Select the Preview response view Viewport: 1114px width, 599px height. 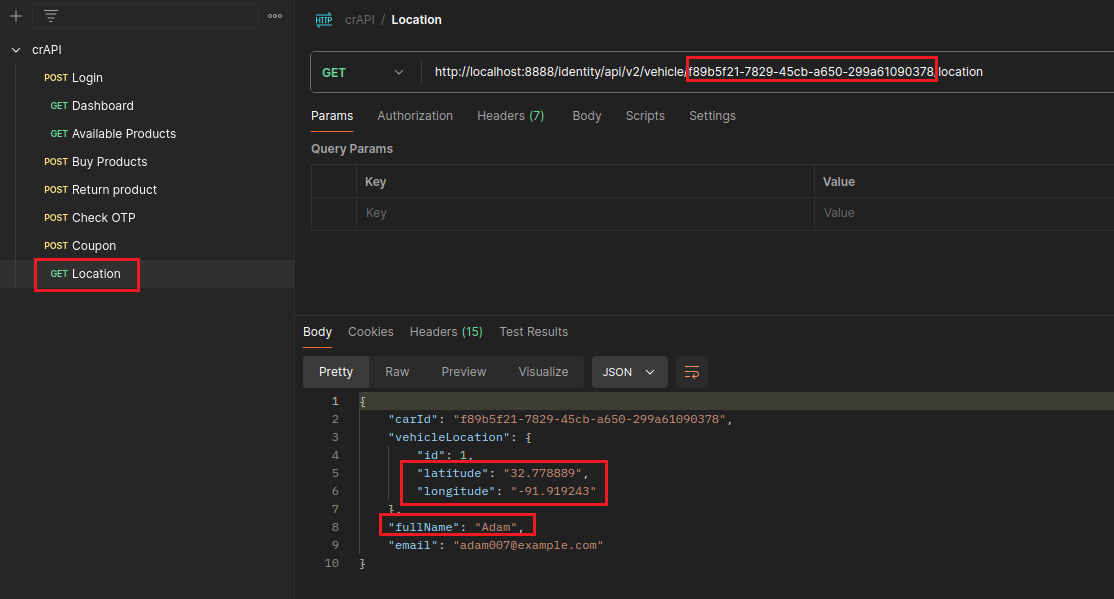[x=464, y=372]
